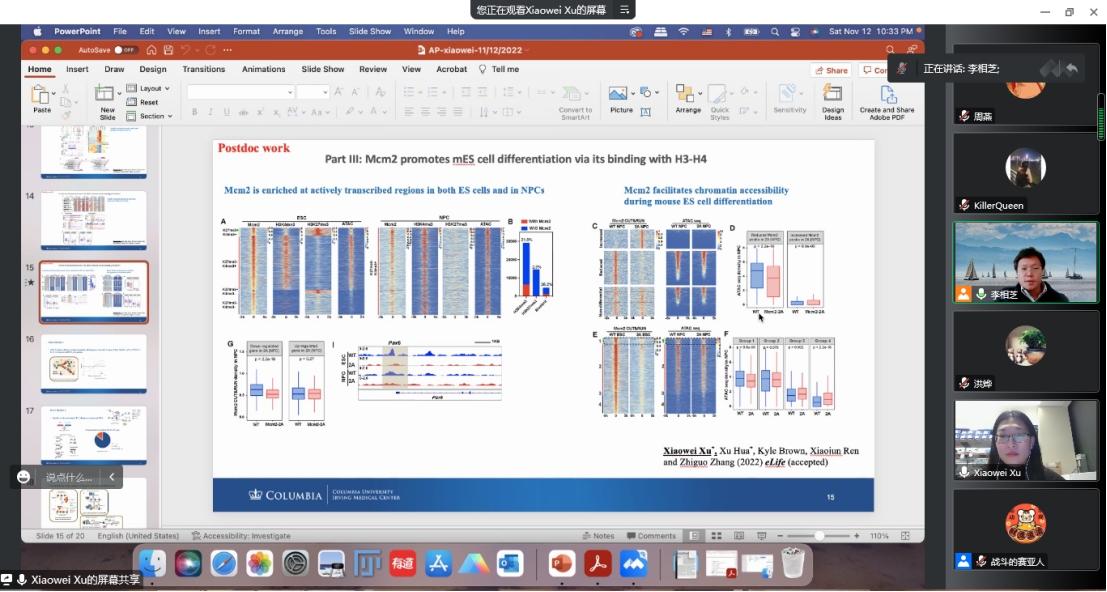
Task: Click the Text Box icon
Action: [x=645, y=111]
